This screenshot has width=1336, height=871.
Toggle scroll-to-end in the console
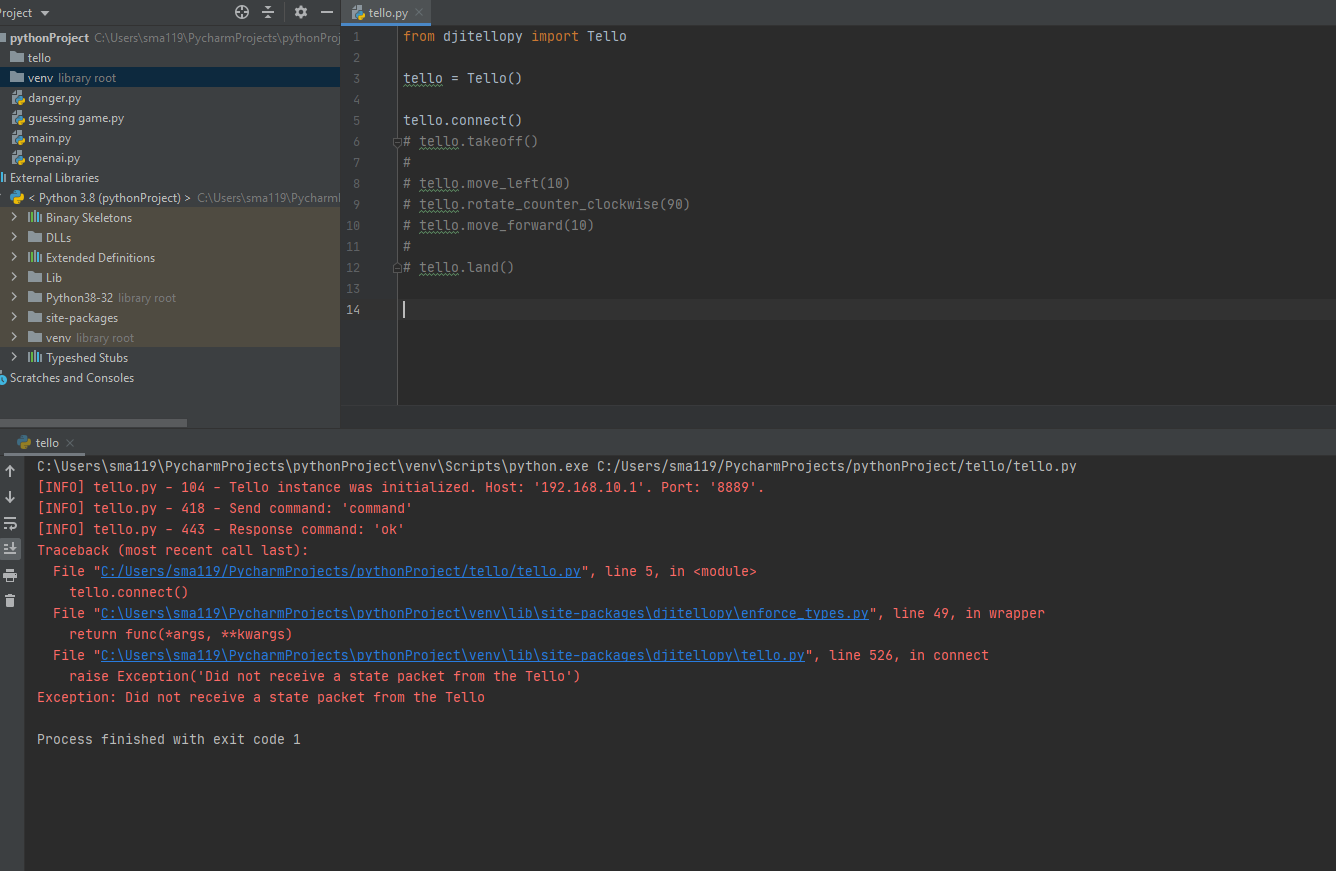(x=10, y=548)
